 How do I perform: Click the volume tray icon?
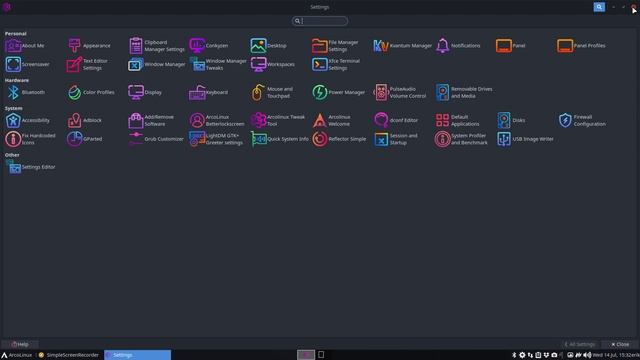click(x=587, y=355)
